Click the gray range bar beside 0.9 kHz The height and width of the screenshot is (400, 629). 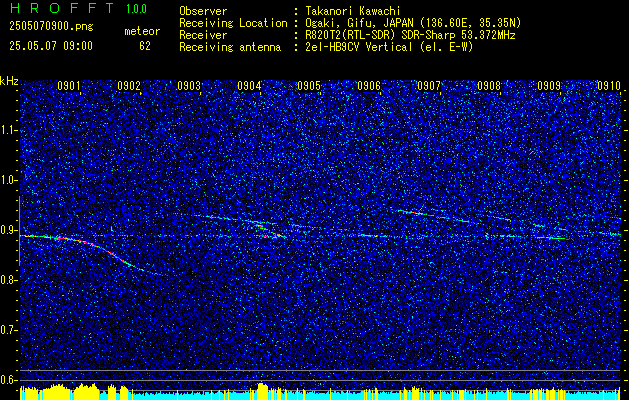(x=19, y=231)
